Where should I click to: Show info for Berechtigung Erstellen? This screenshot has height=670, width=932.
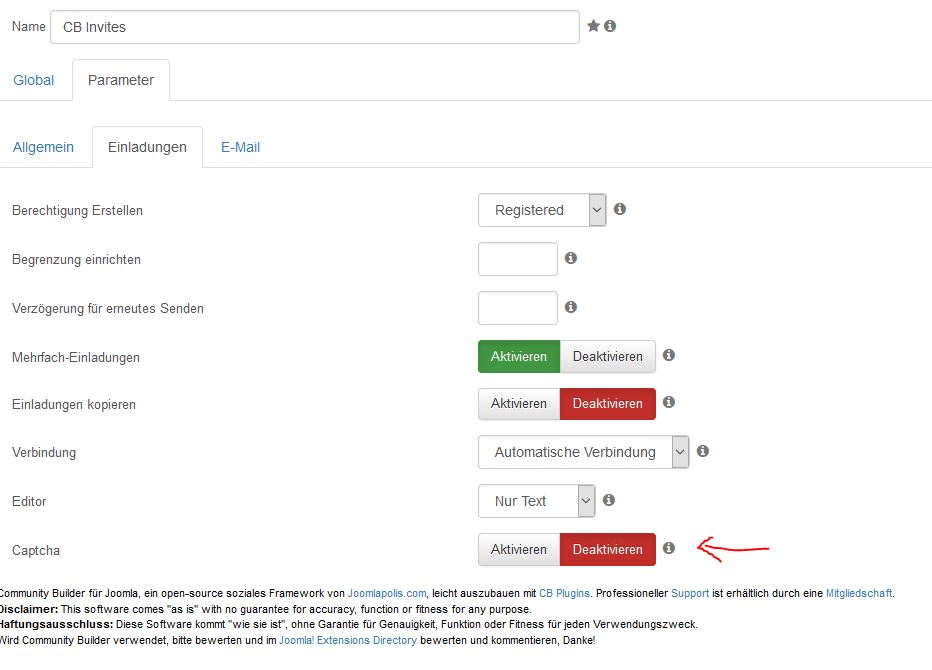pyautogui.click(x=620, y=209)
